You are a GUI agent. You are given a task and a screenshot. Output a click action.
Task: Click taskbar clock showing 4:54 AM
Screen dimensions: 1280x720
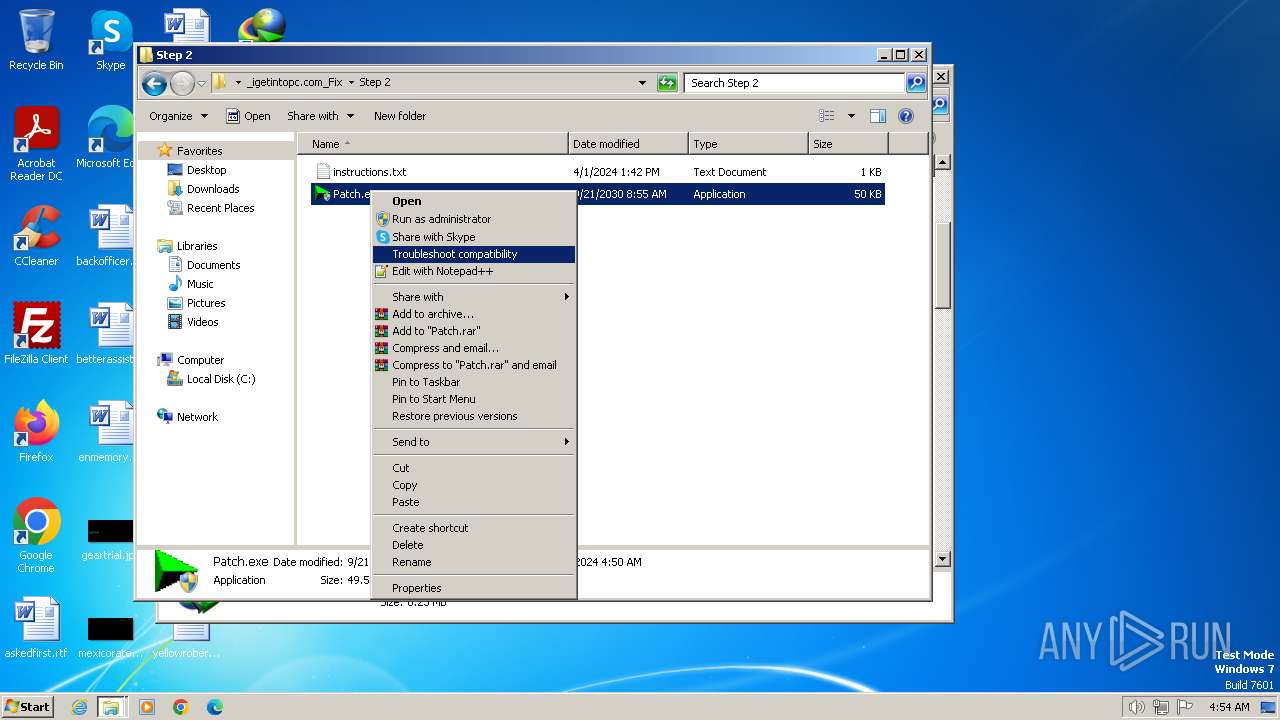(1229, 707)
